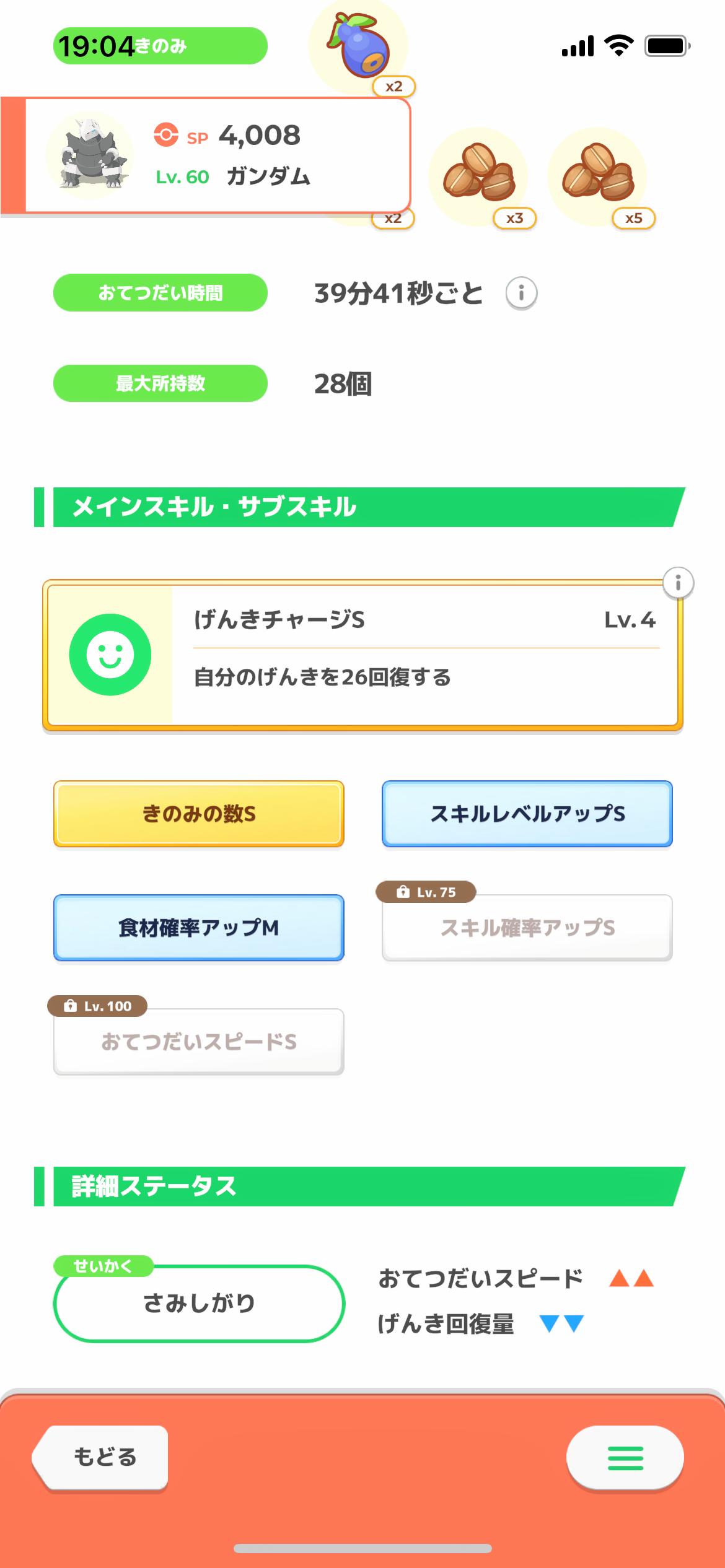Select the 食材確率アップM sub skill
Image resolution: width=725 pixels, height=1568 pixels.
pos(199,928)
